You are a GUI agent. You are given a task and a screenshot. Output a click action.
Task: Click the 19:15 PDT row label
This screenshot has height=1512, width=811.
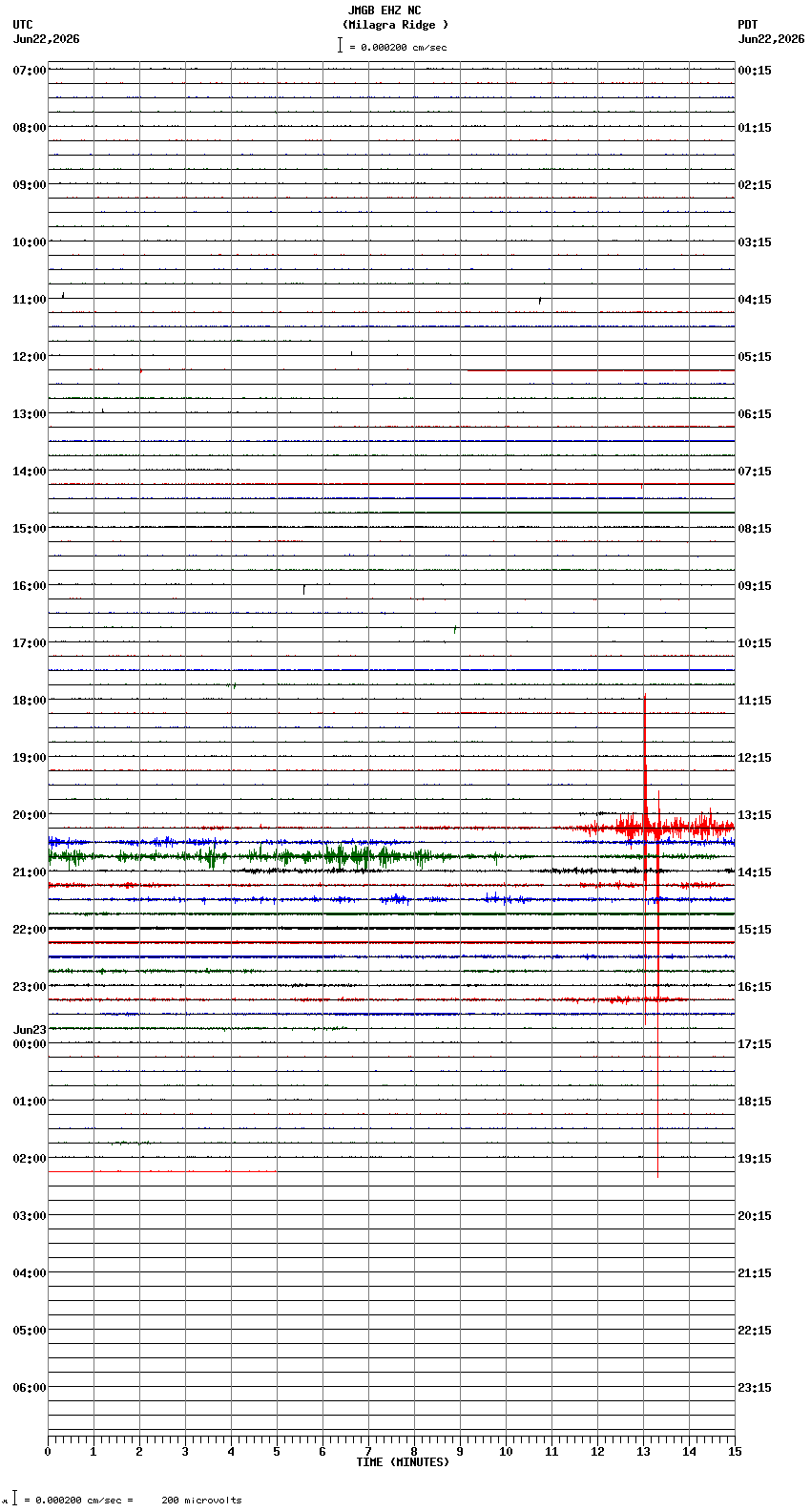[755, 1159]
